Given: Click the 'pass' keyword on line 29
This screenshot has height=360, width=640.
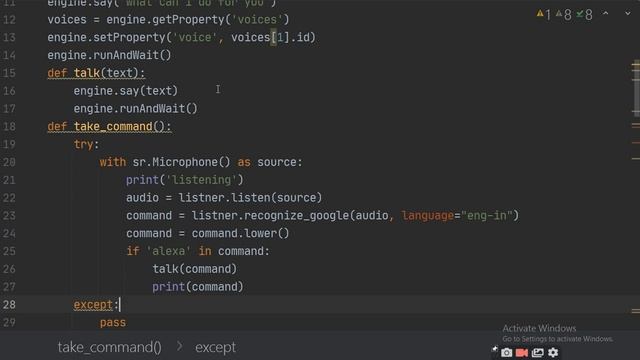Looking at the screenshot, I should tap(113, 322).
